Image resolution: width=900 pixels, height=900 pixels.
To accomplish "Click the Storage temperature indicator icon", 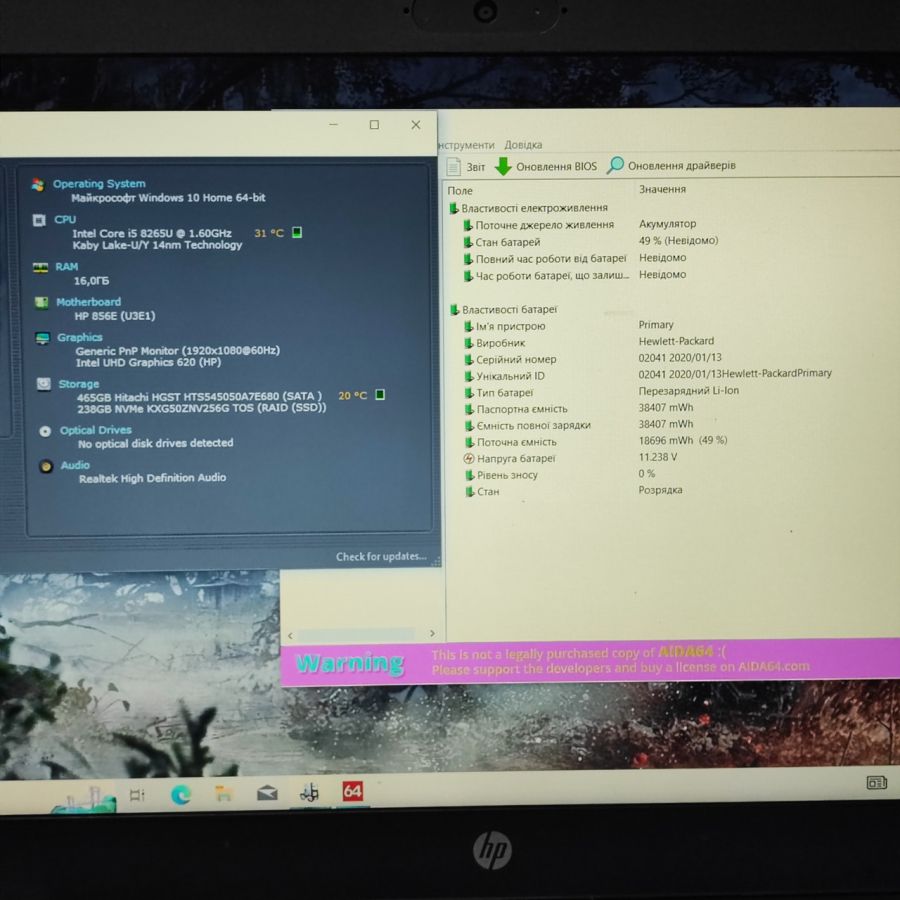I will (379, 394).
